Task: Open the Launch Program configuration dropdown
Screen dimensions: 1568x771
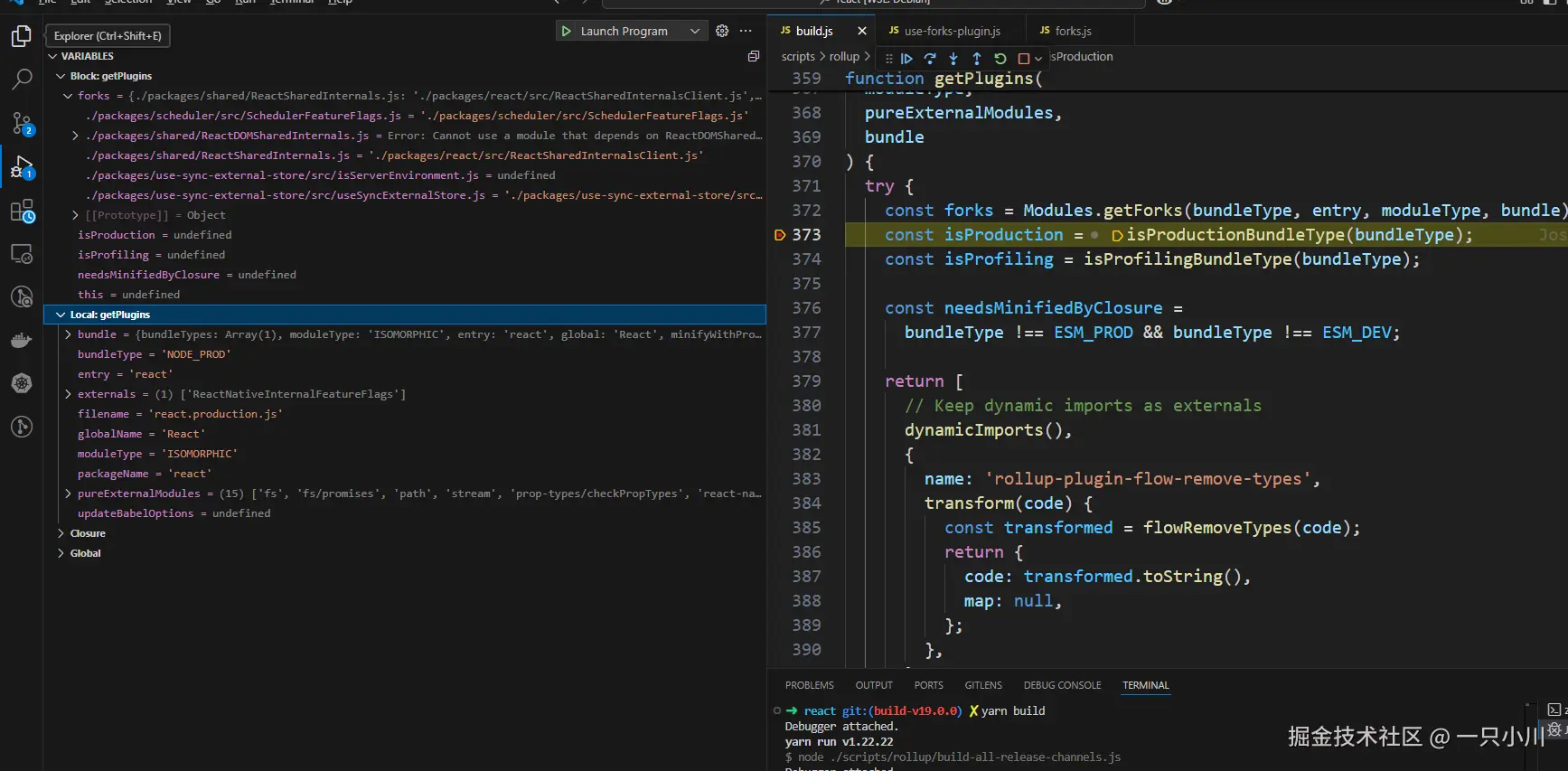Action: (695, 31)
